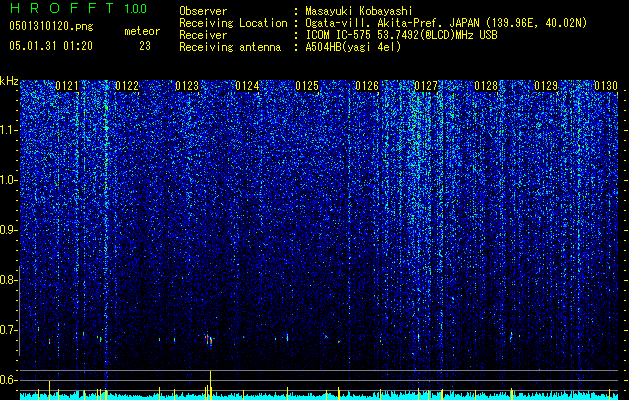Click the 0122 time marker

127,86
